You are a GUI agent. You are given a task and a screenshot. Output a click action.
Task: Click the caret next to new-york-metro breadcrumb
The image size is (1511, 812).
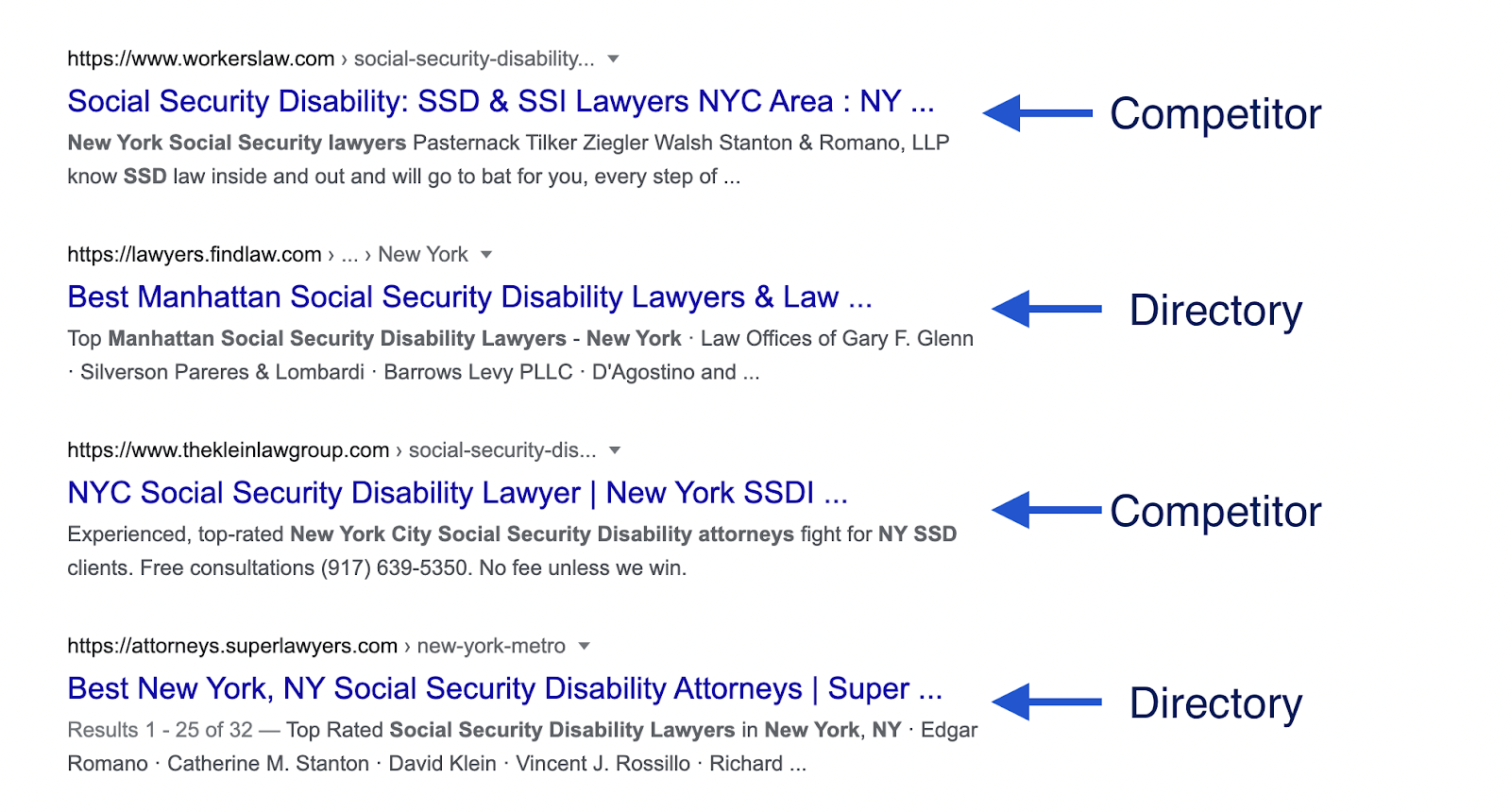586,646
